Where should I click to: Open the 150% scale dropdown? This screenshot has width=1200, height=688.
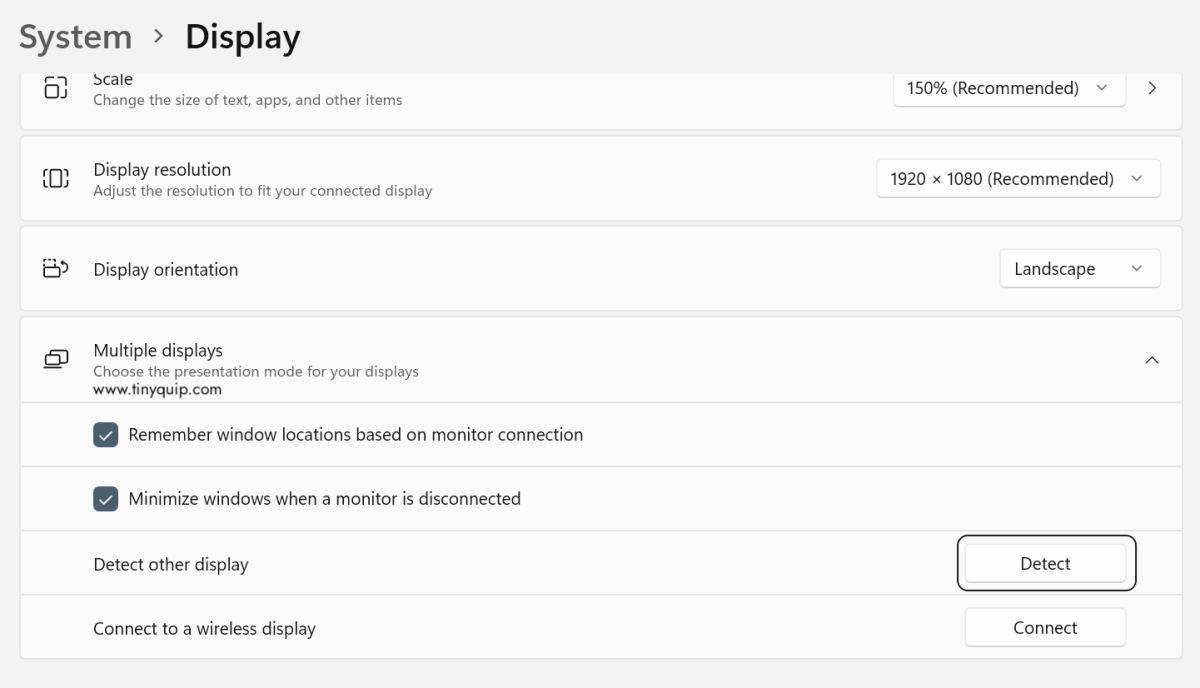1008,88
